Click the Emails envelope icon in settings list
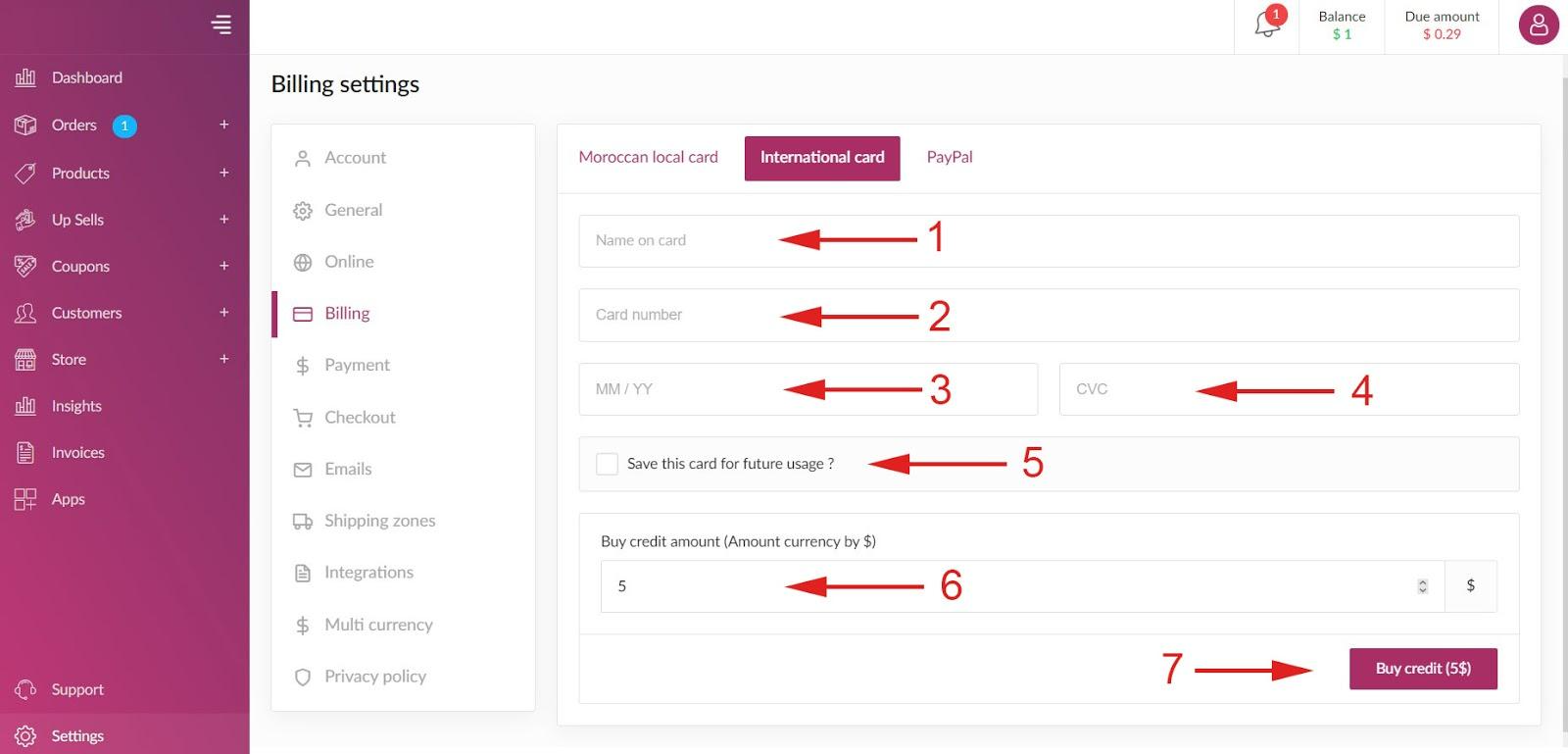The width and height of the screenshot is (1568, 754). coord(303,470)
